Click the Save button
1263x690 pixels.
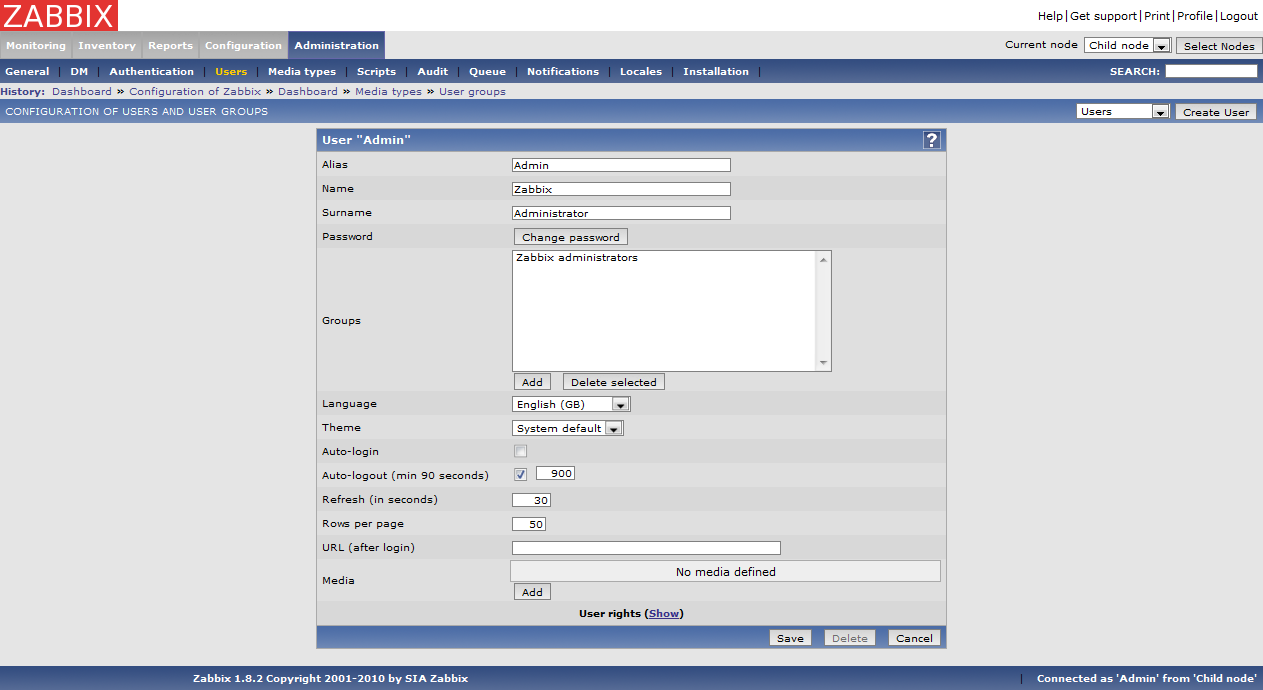pyautogui.click(x=789, y=638)
